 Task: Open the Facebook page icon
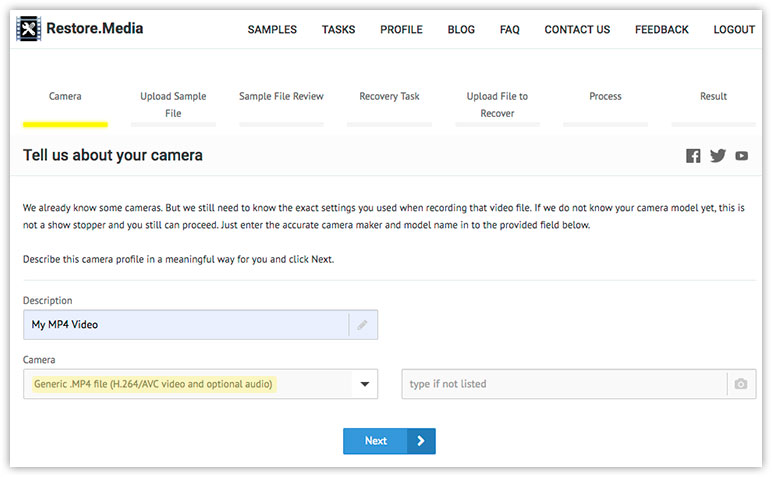coord(693,156)
